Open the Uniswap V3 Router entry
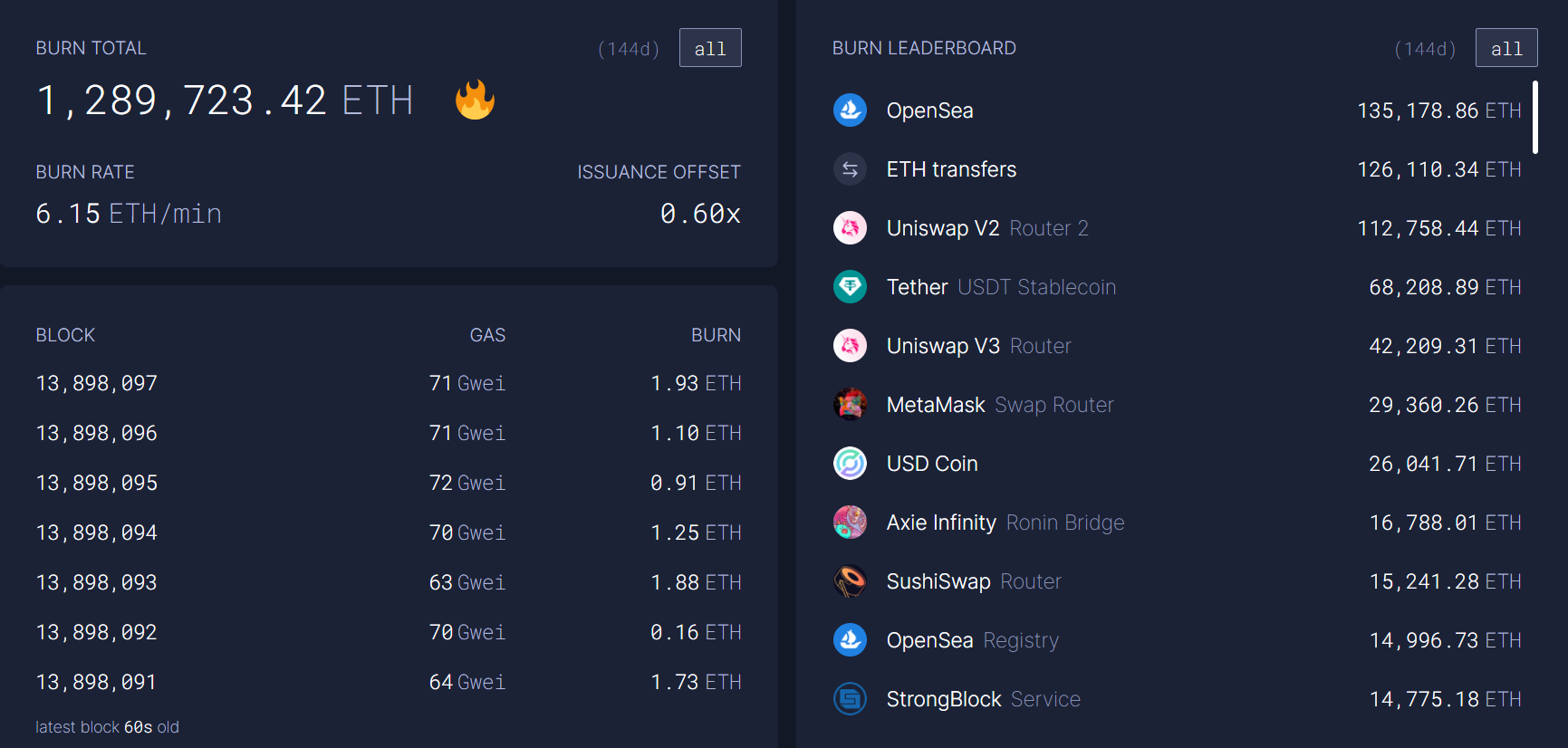 click(979, 346)
